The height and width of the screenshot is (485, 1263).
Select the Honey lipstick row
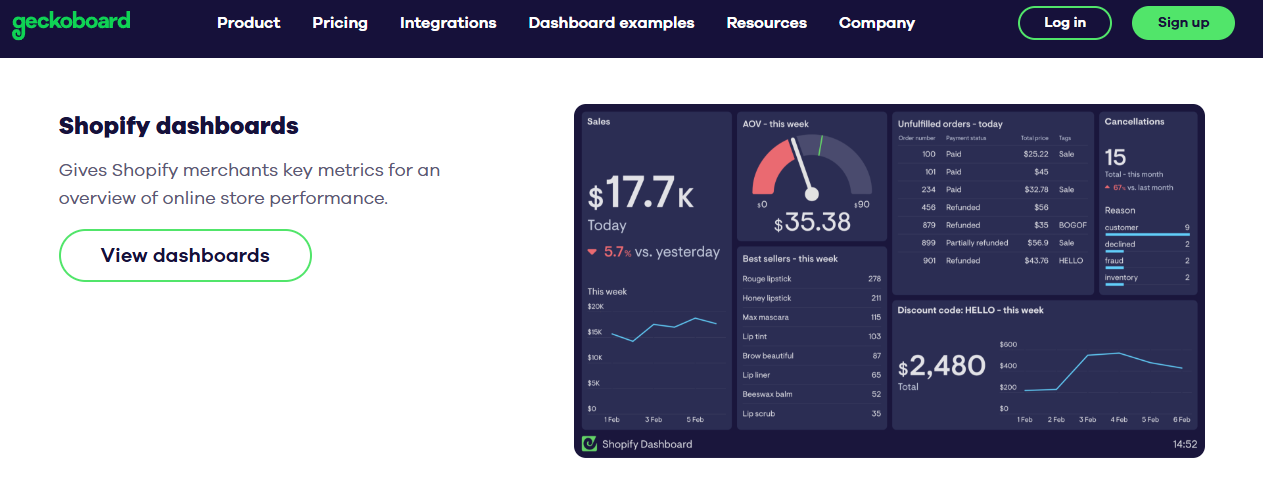pyautogui.click(x=811, y=298)
